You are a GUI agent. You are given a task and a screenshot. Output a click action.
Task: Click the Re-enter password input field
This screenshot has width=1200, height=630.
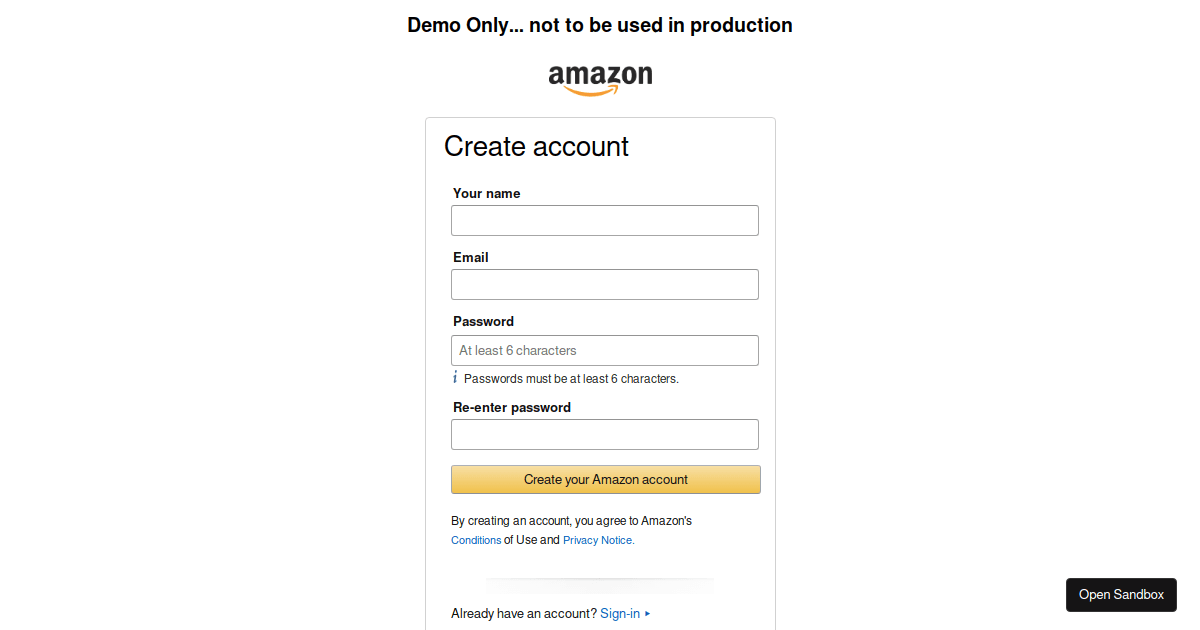pos(604,434)
